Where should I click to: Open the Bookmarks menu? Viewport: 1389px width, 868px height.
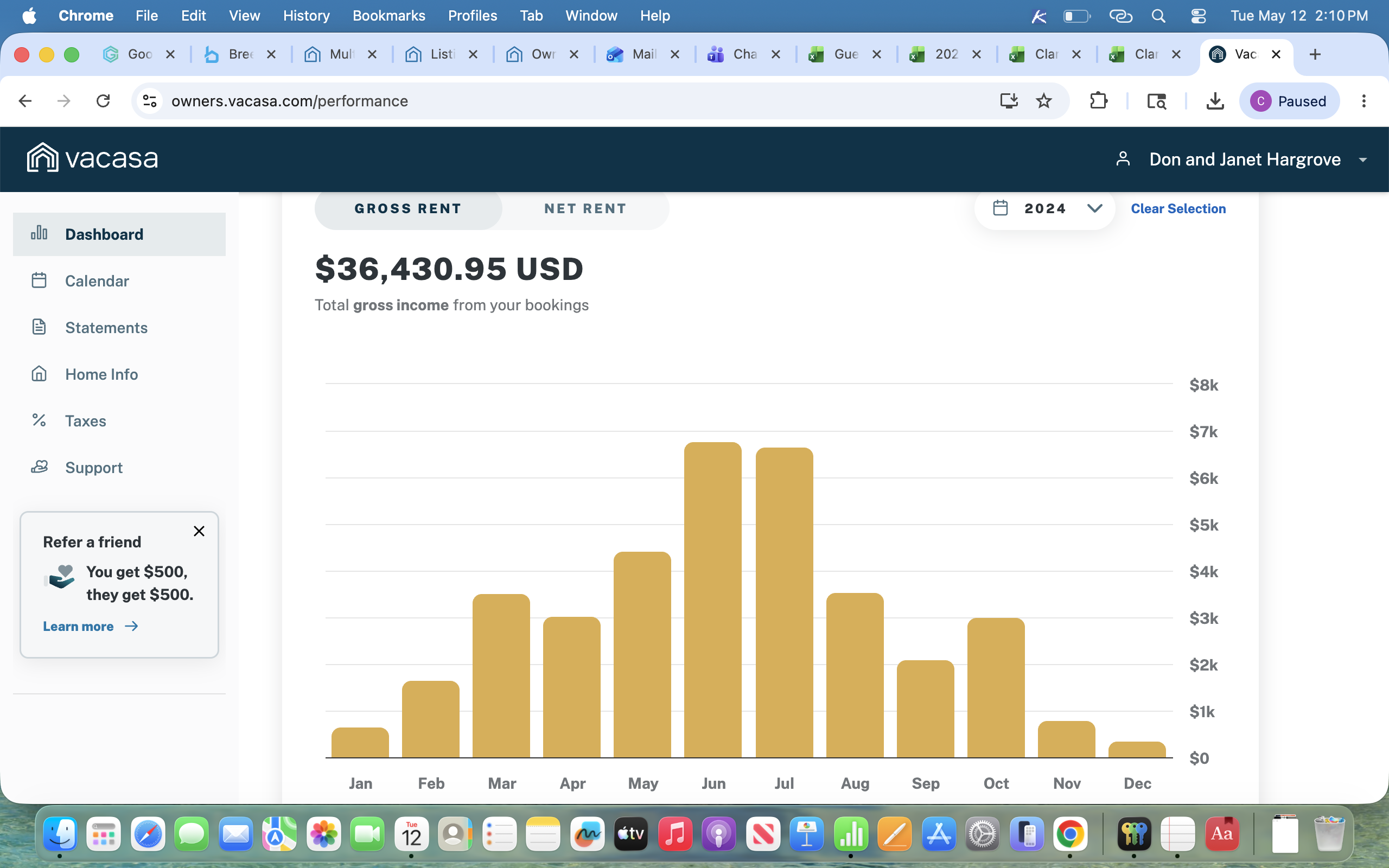pyautogui.click(x=389, y=16)
